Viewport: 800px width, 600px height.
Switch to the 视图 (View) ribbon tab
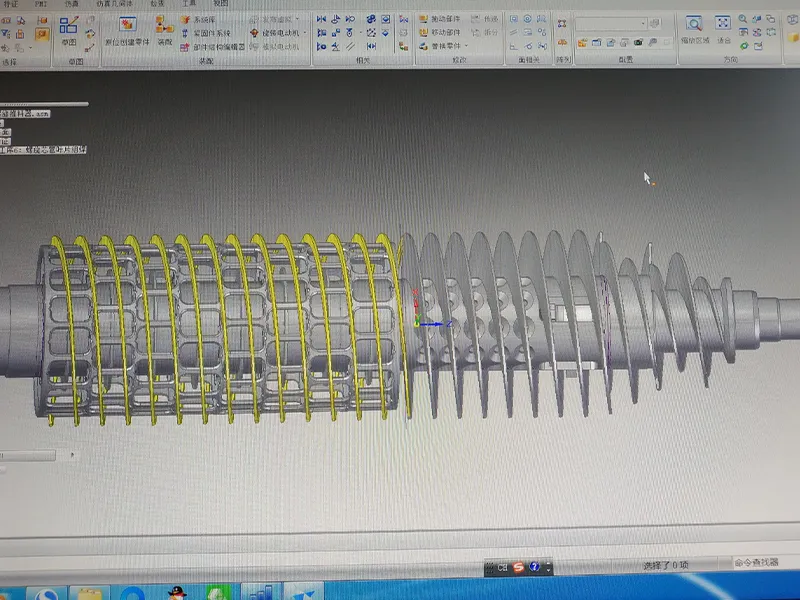click(x=220, y=4)
